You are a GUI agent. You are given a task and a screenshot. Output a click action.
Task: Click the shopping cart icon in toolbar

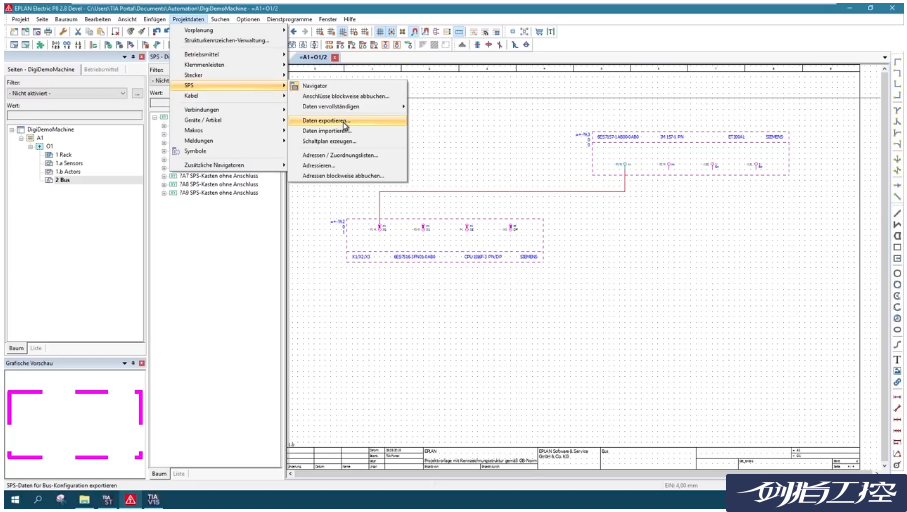538,32
